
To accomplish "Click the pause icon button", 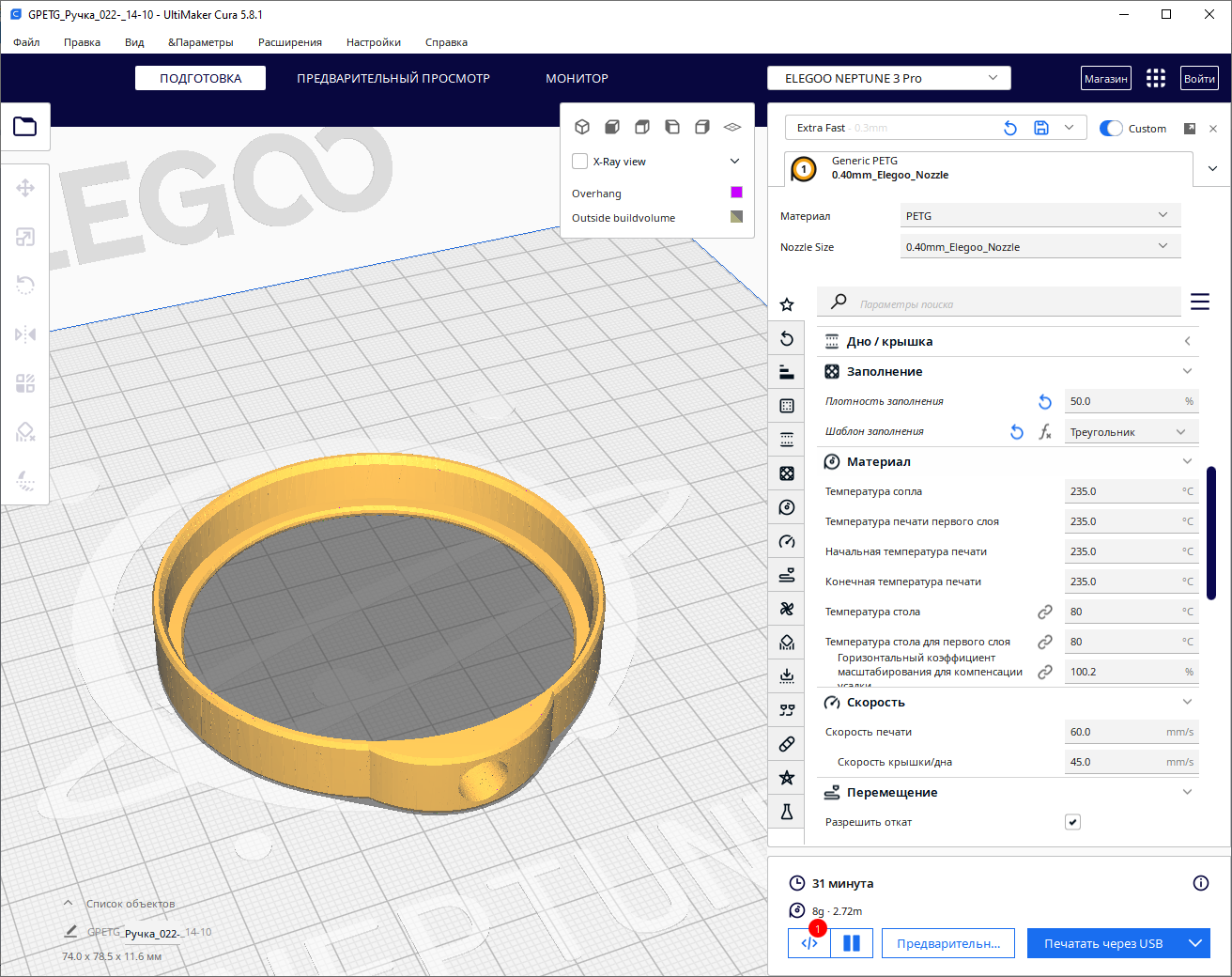I will coord(852,943).
